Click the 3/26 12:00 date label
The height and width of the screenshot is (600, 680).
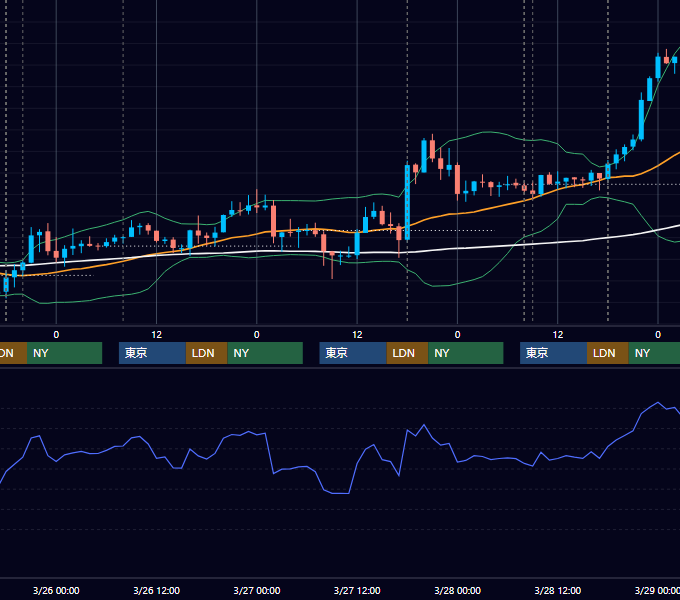(157, 590)
